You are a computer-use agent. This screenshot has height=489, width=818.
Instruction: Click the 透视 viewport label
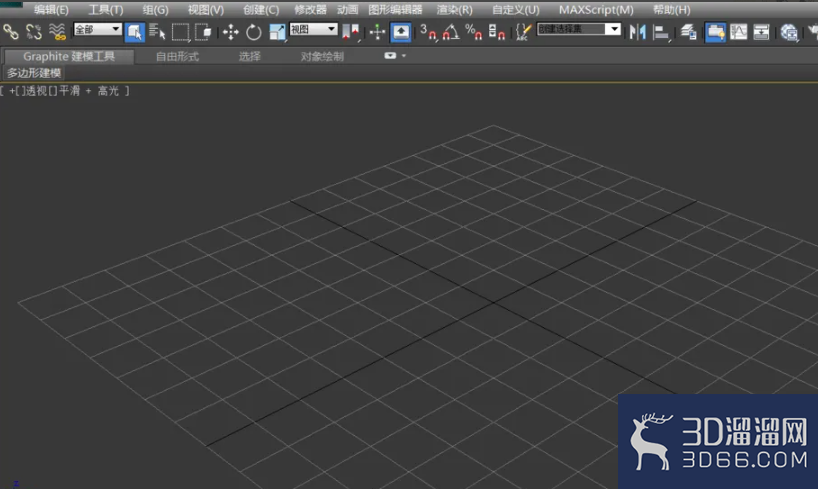pos(37,91)
